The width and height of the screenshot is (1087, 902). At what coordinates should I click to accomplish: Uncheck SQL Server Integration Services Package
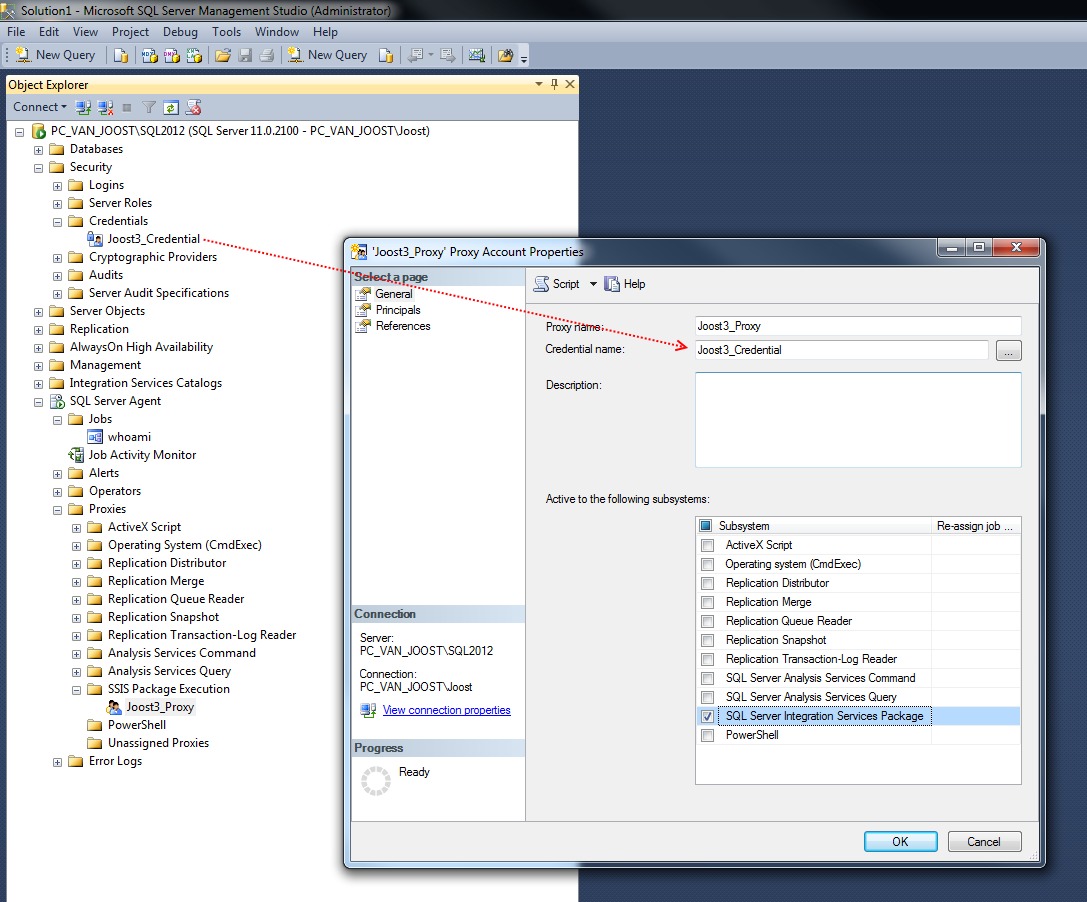708,716
